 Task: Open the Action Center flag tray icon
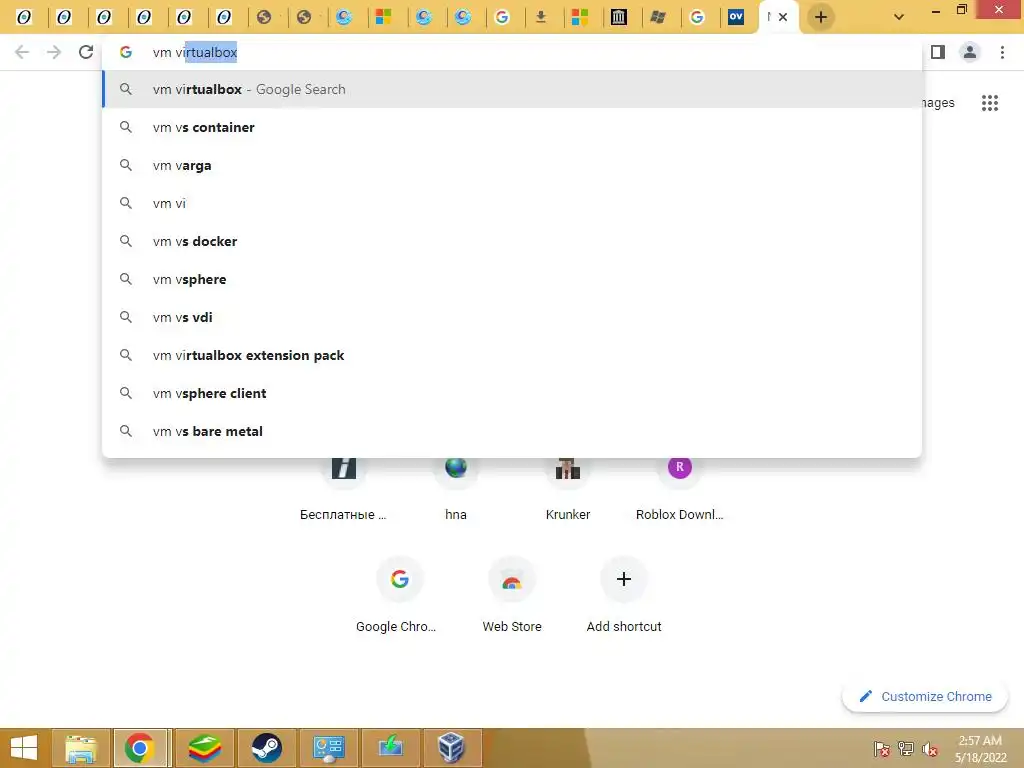[x=881, y=749]
